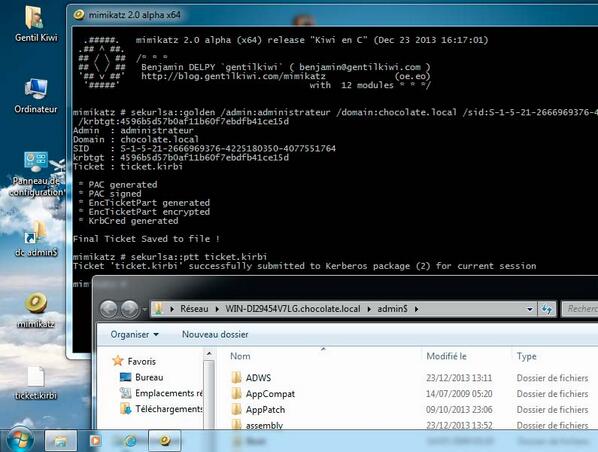The width and height of the screenshot is (598, 452).
Task: Select Emplacements récents in navigation pane
Action: click(x=169, y=393)
